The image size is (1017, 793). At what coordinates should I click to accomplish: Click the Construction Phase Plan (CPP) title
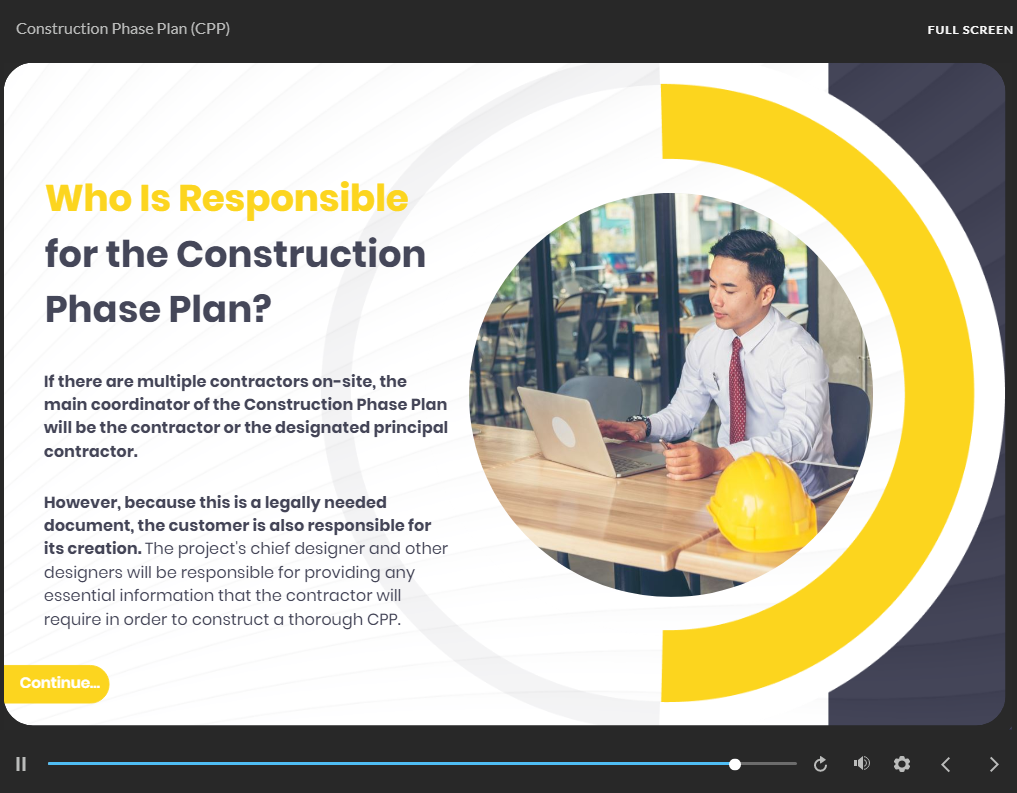(123, 29)
